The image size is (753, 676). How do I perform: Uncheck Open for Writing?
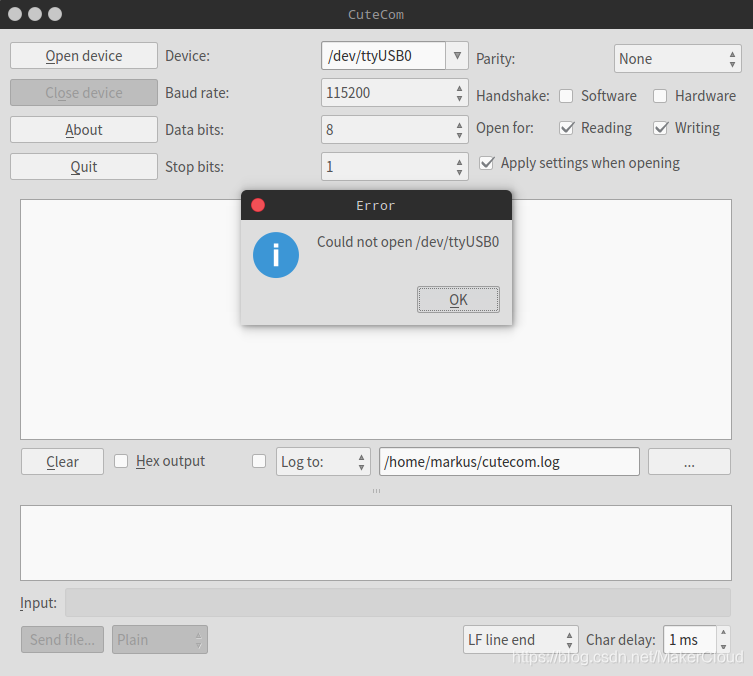[661, 128]
